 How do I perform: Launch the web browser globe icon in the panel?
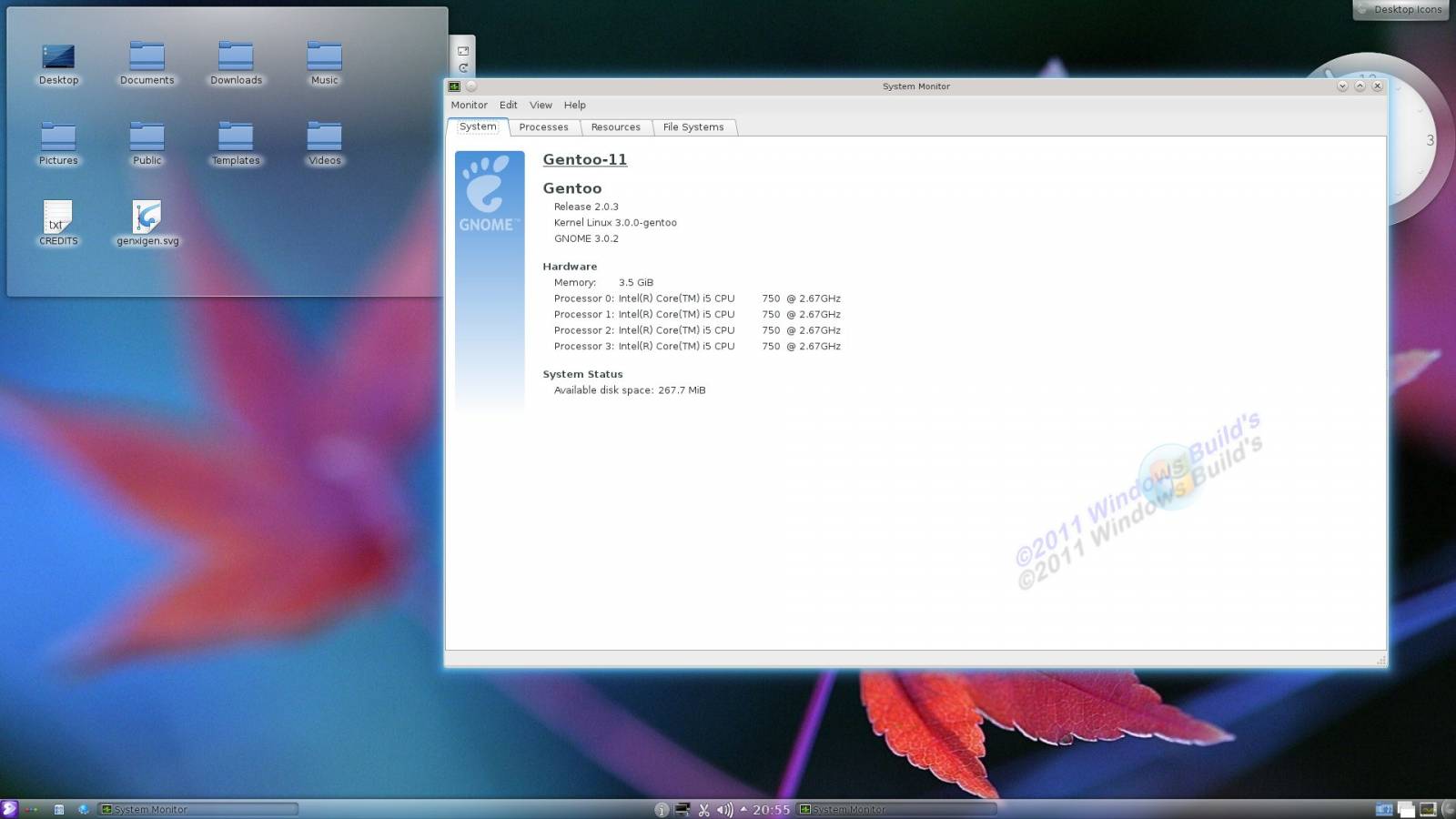tap(83, 809)
